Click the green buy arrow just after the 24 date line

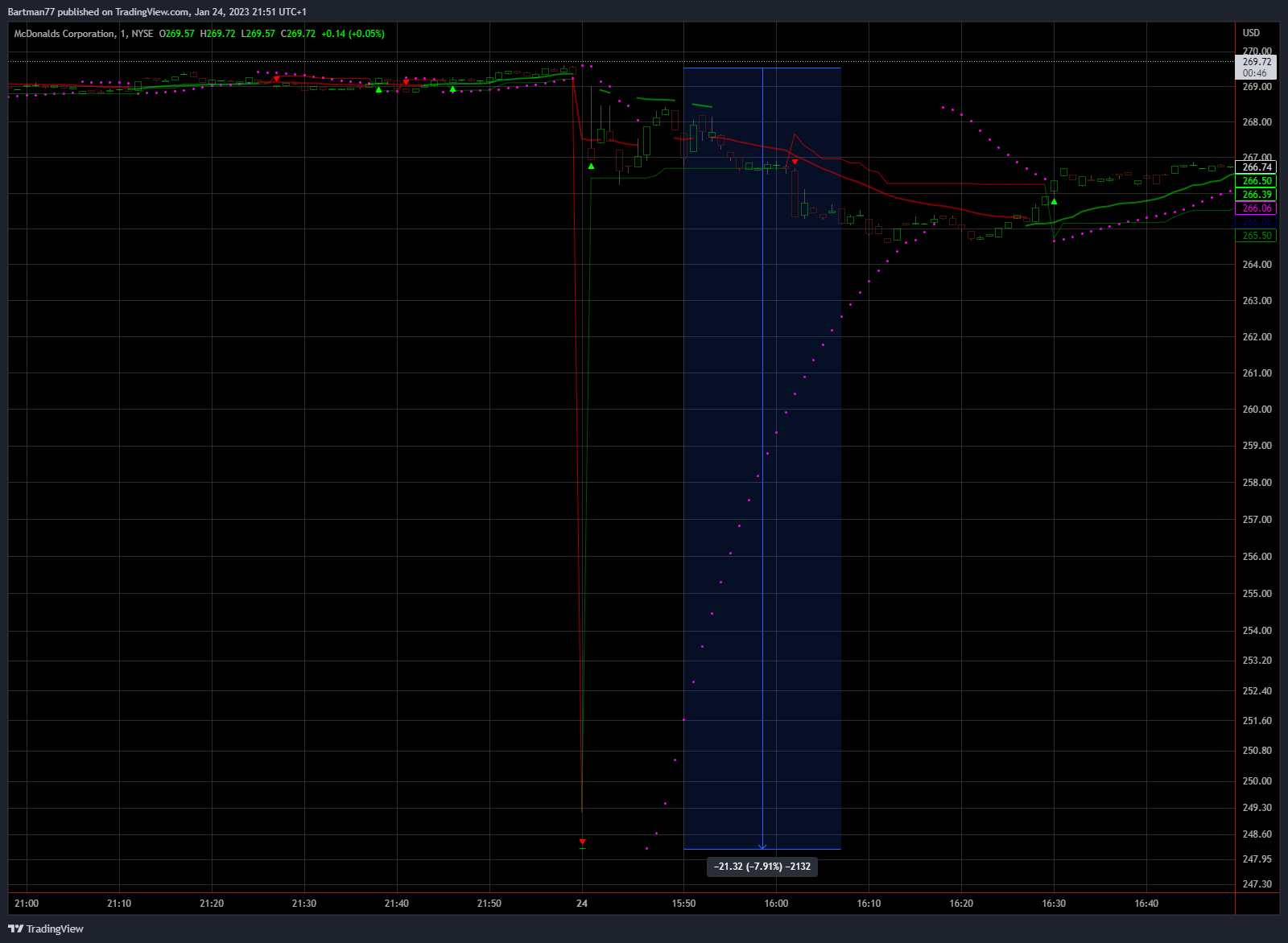[592, 167]
